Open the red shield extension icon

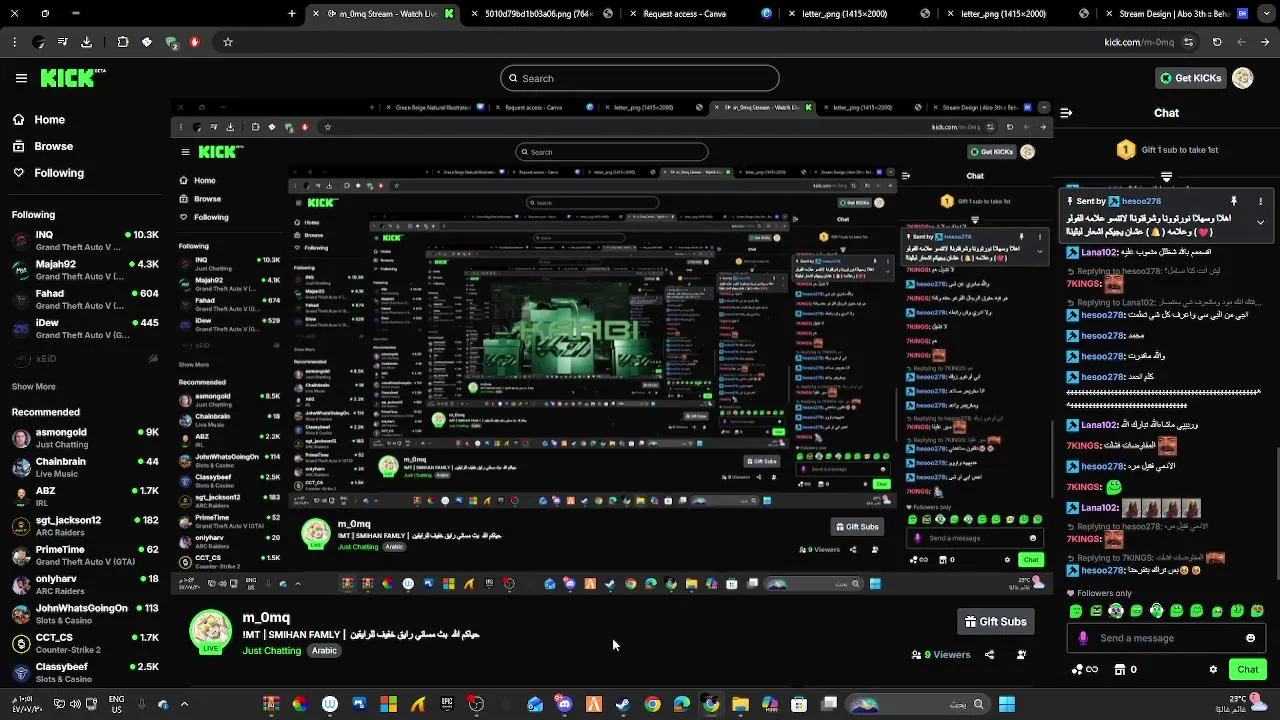tap(194, 42)
